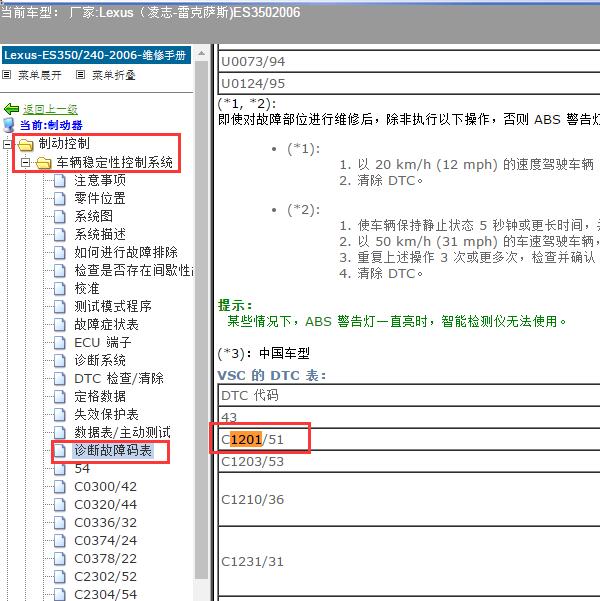This screenshot has height=601, width=600.
Task: Select the 制动控制 tree label
Action: click(64, 143)
